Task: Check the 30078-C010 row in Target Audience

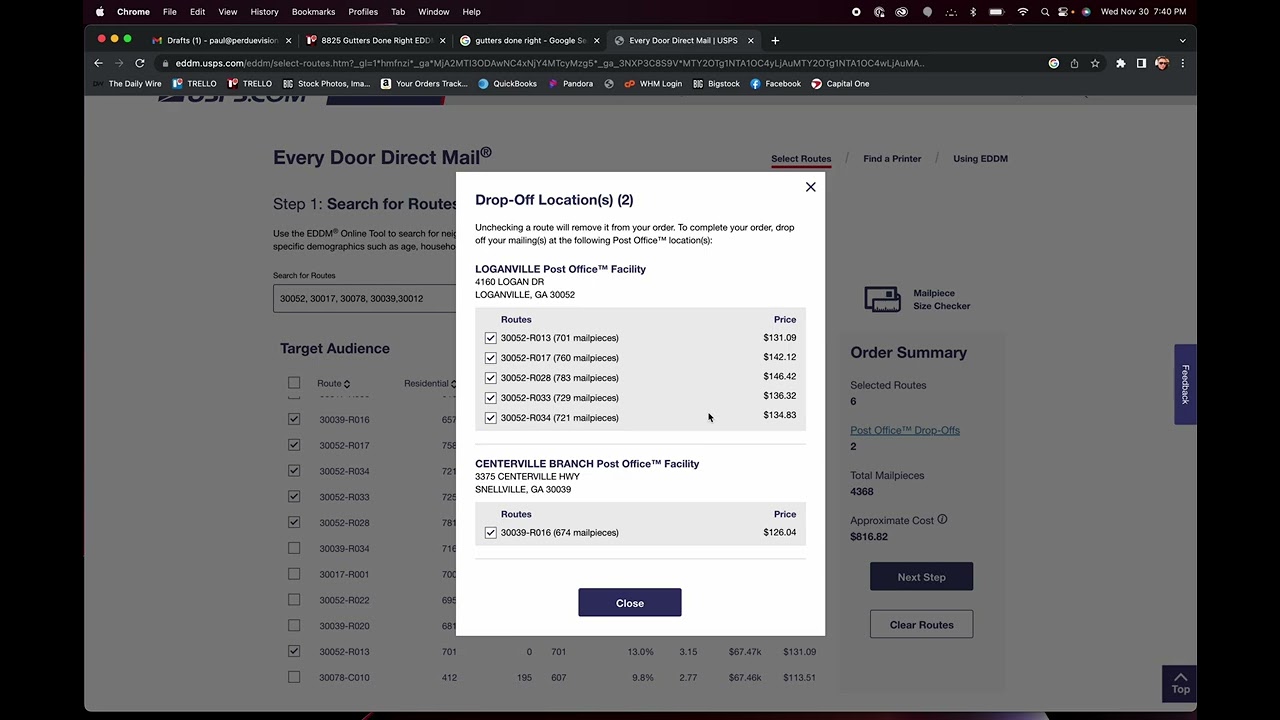Action: point(294,677)
